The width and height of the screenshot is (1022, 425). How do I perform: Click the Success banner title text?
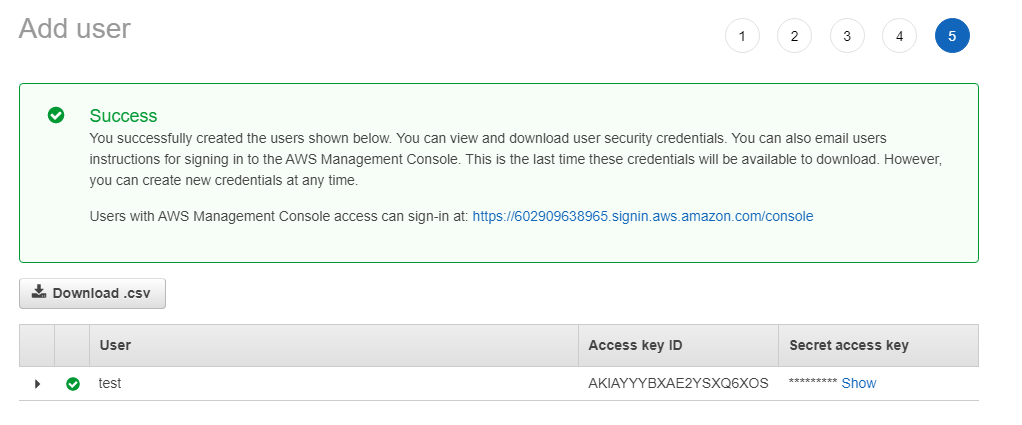pyautogui.click(x=123, y=116)
